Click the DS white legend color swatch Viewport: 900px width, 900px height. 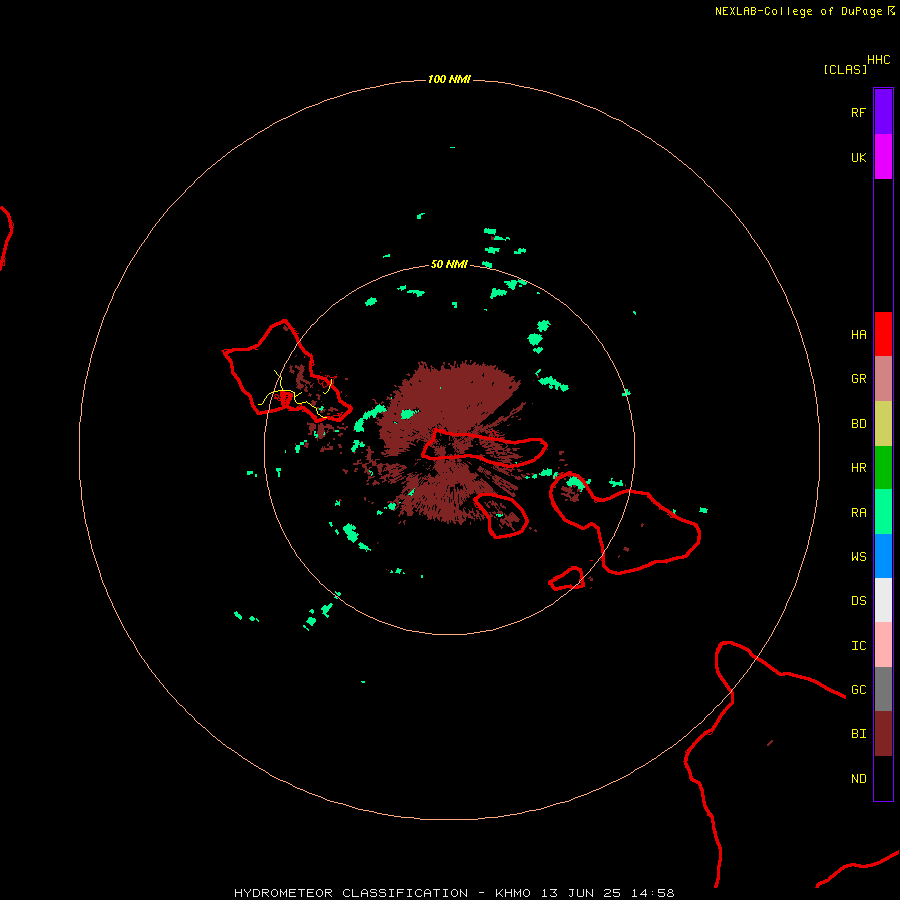(x=883, y=600)
